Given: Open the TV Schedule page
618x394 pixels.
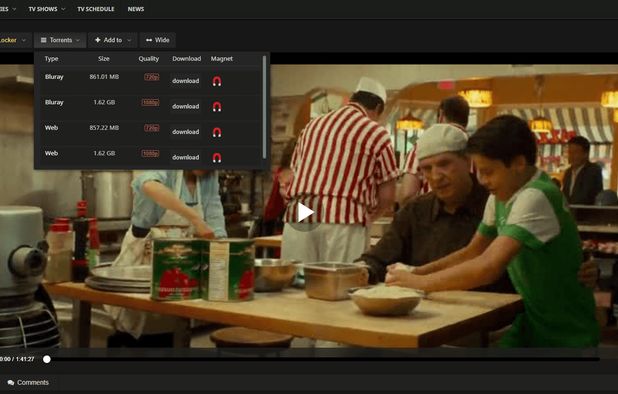Looking at the screenshot, I should [96, 9].
